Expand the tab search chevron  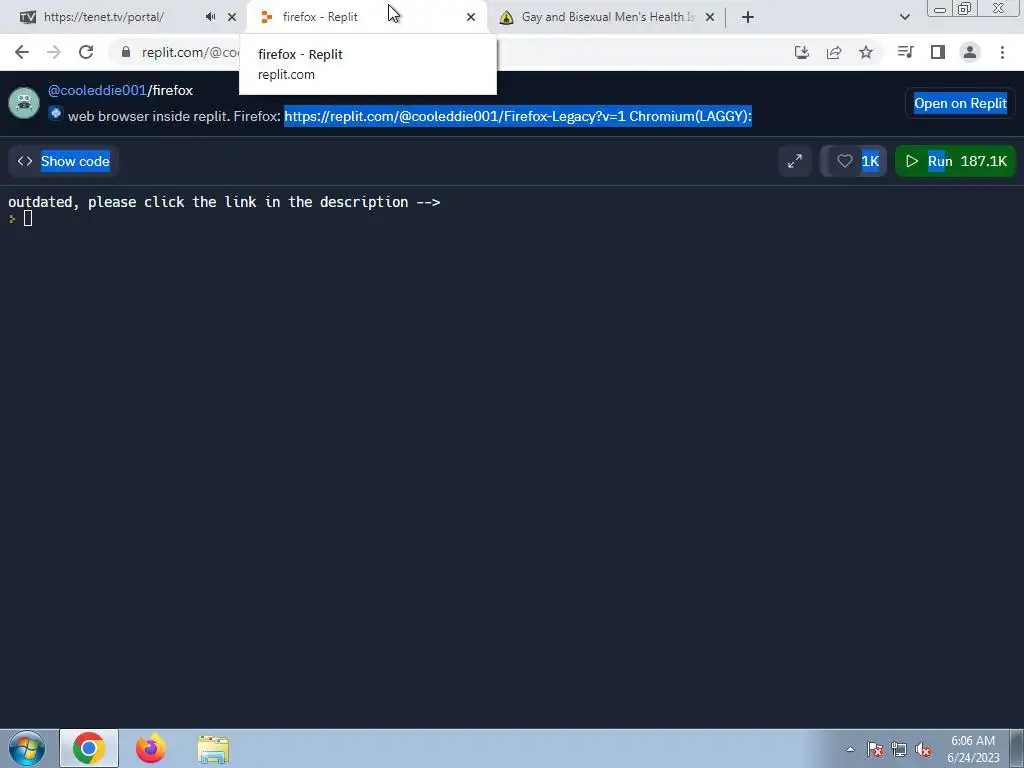(904, 17)
